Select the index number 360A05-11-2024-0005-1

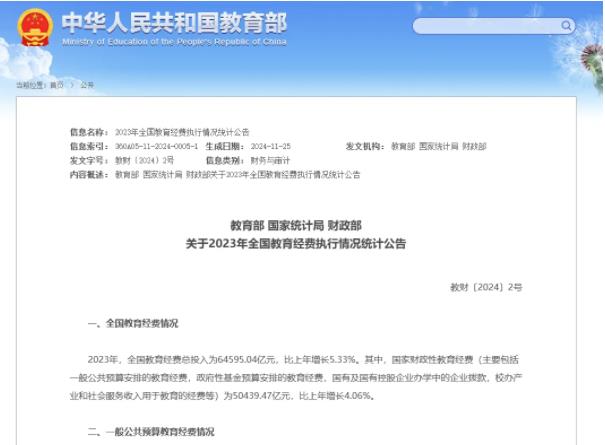coord(156,146)
